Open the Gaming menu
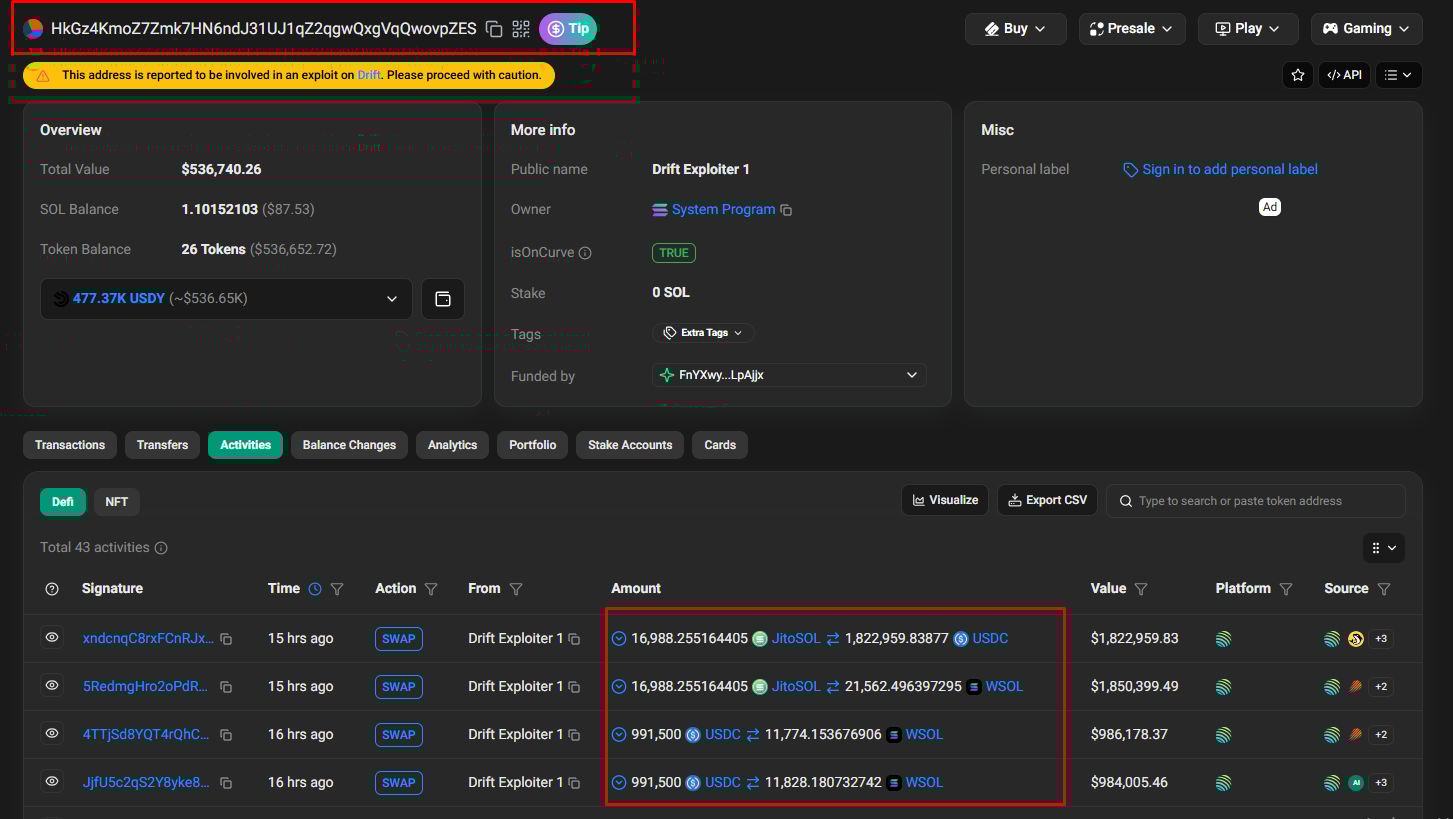Screen dimensions: 1453x819 tap(1366, 28)
